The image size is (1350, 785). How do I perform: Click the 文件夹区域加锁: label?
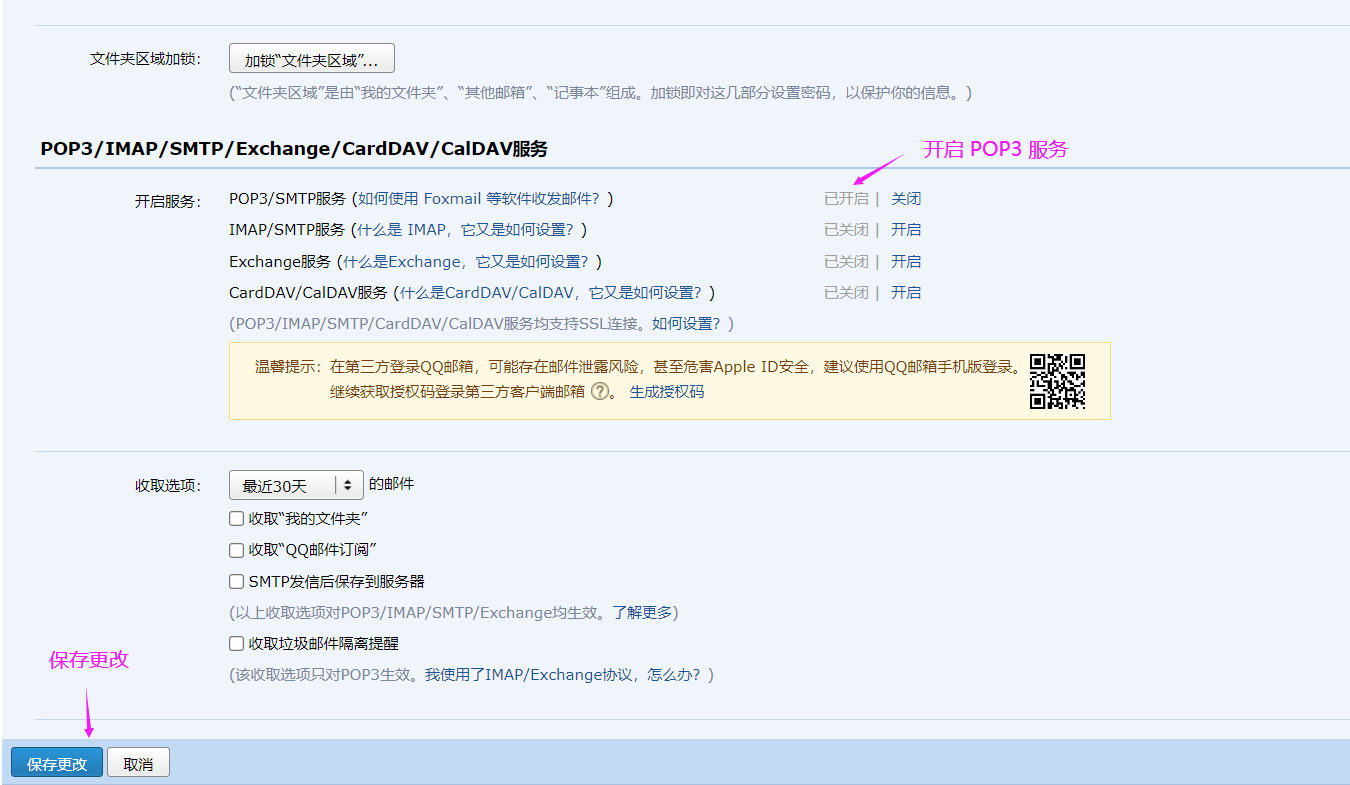146,58
